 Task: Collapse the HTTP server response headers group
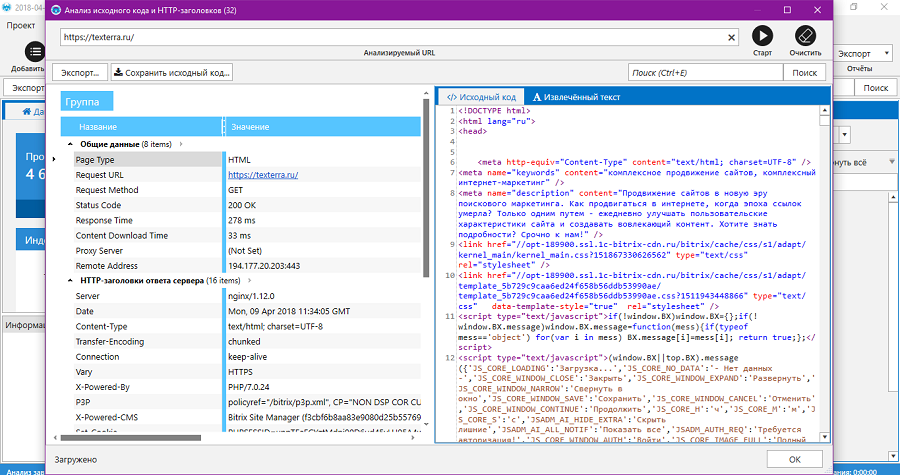[70, 281]
